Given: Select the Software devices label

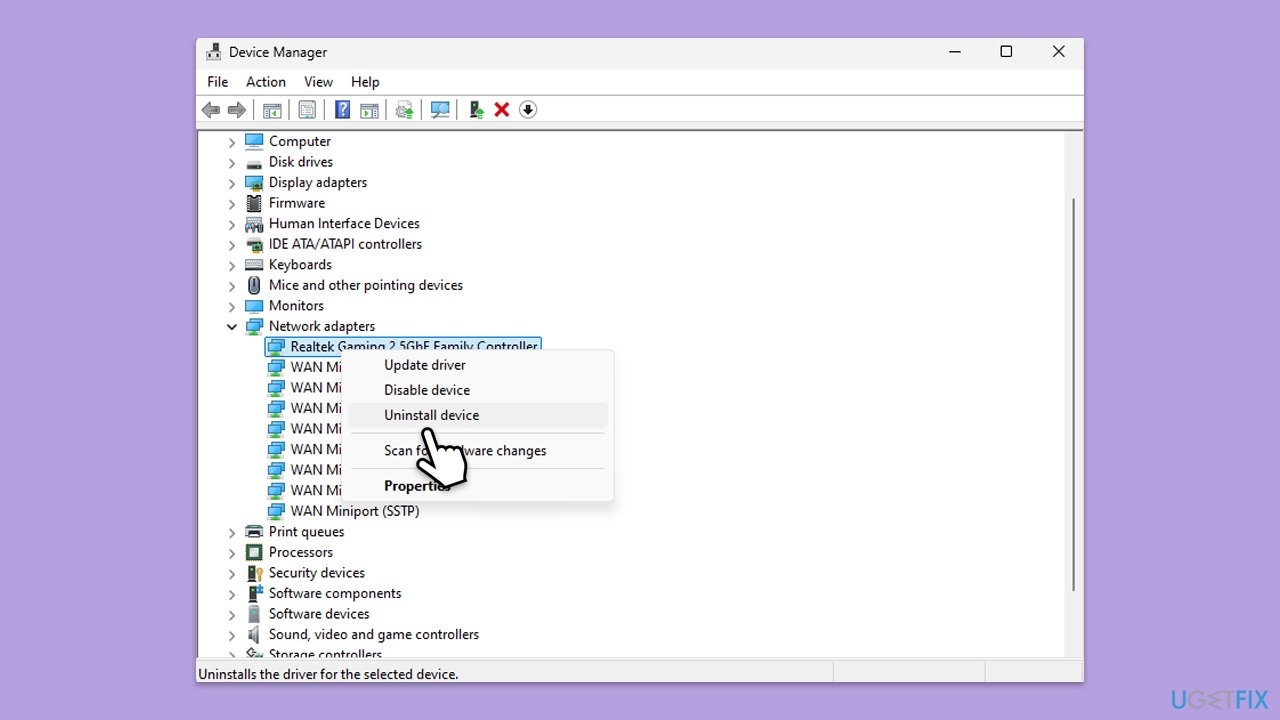Looking at the screenshot, I should 319,614.
